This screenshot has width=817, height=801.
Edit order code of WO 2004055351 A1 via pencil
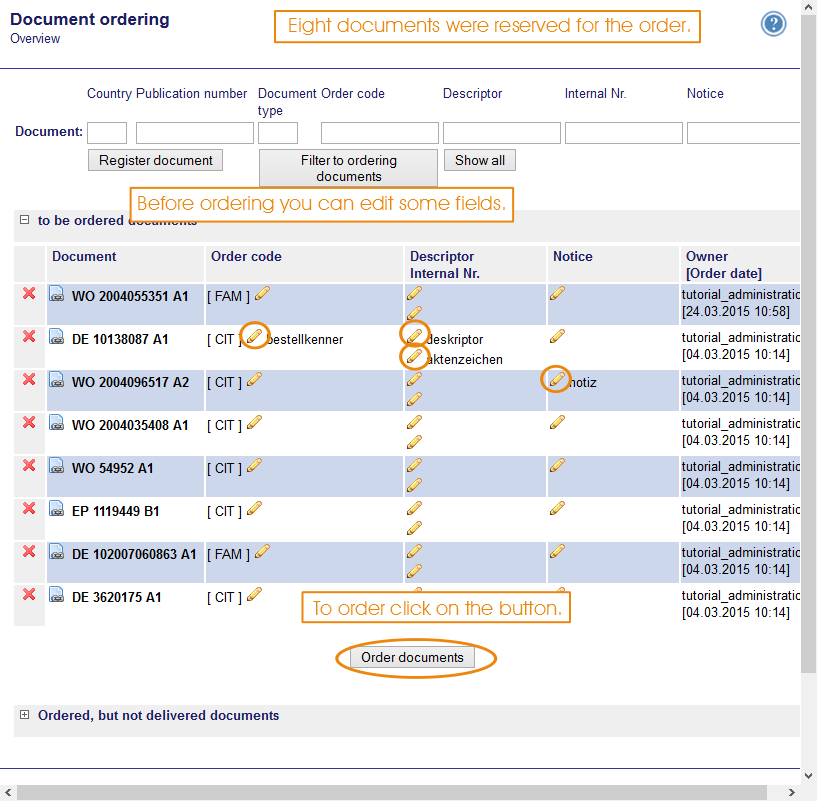[x=263, y=293]
